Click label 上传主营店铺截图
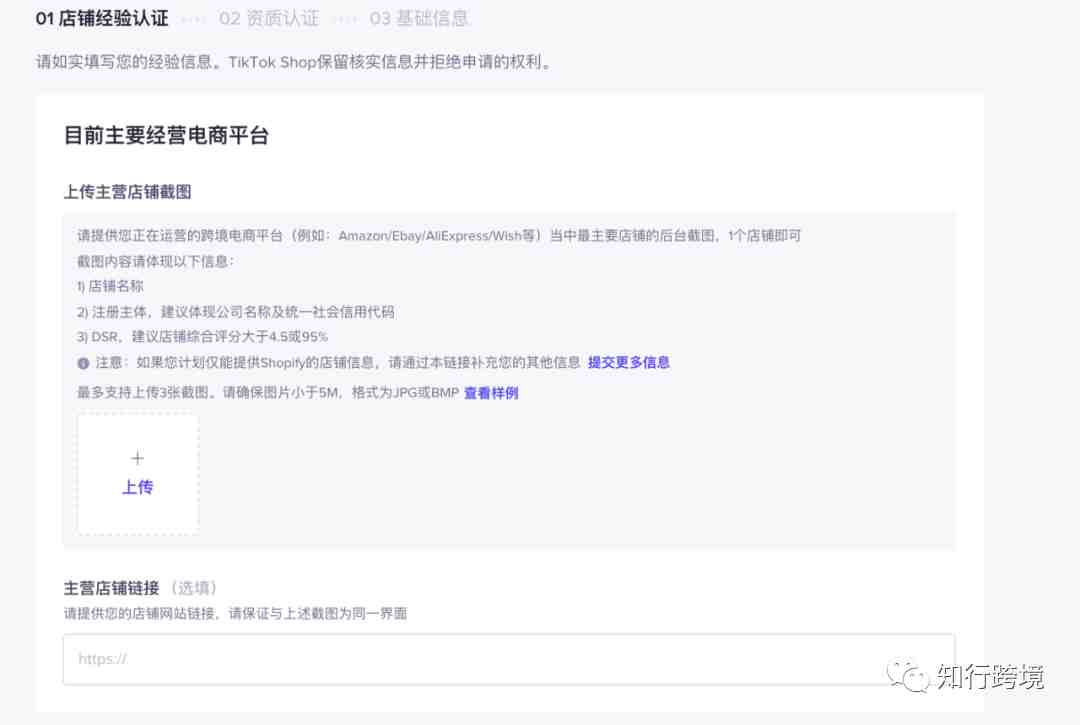Viewport: 1080px width, 725px height. [x=127, y=192]
